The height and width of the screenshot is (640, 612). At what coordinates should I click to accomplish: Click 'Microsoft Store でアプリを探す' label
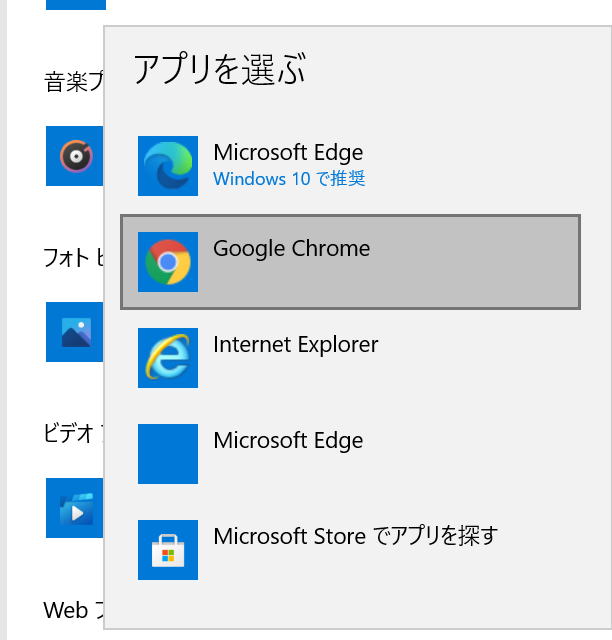click(356, 536)
